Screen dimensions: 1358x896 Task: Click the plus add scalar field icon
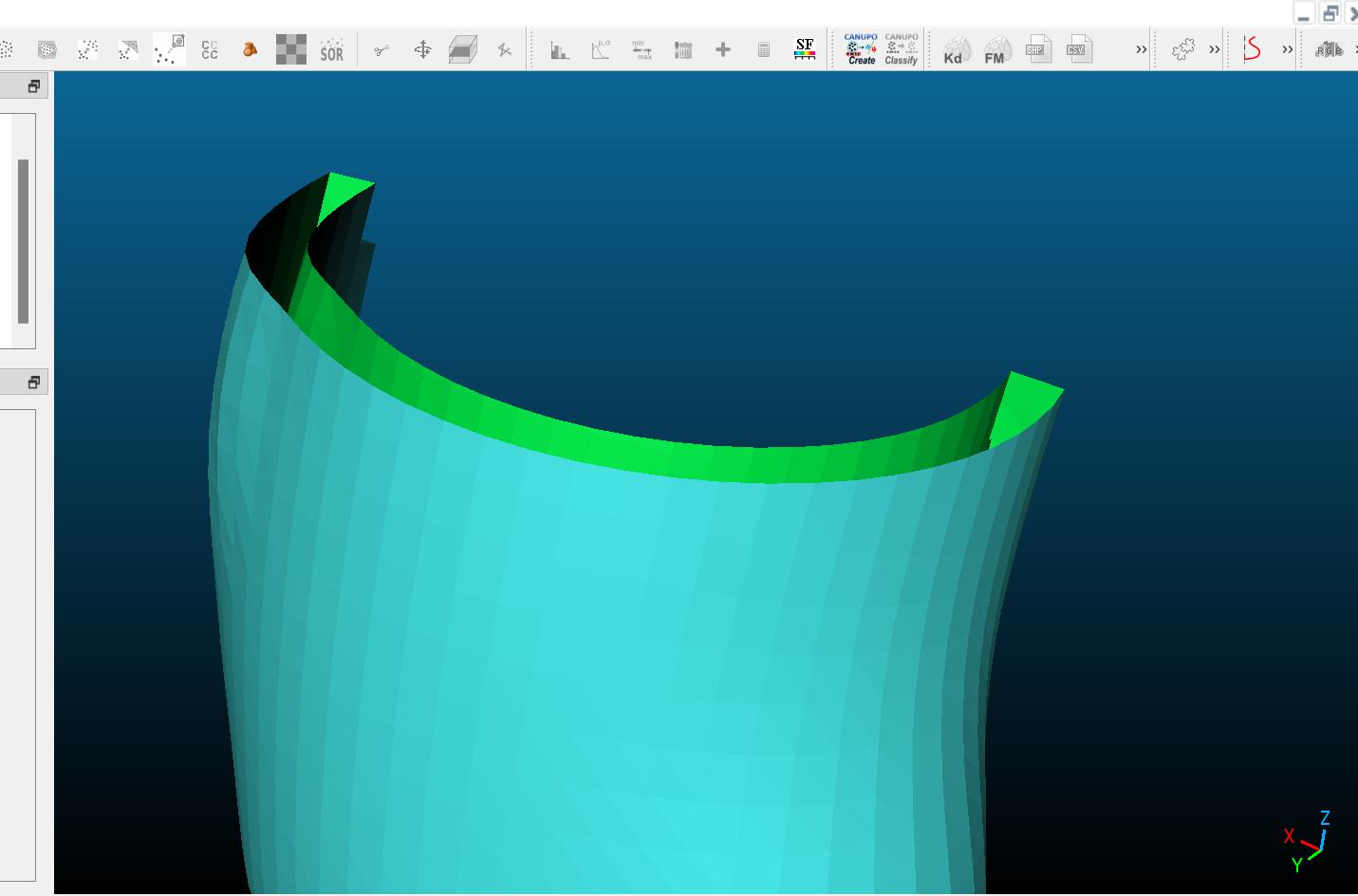tap(723, 49)
